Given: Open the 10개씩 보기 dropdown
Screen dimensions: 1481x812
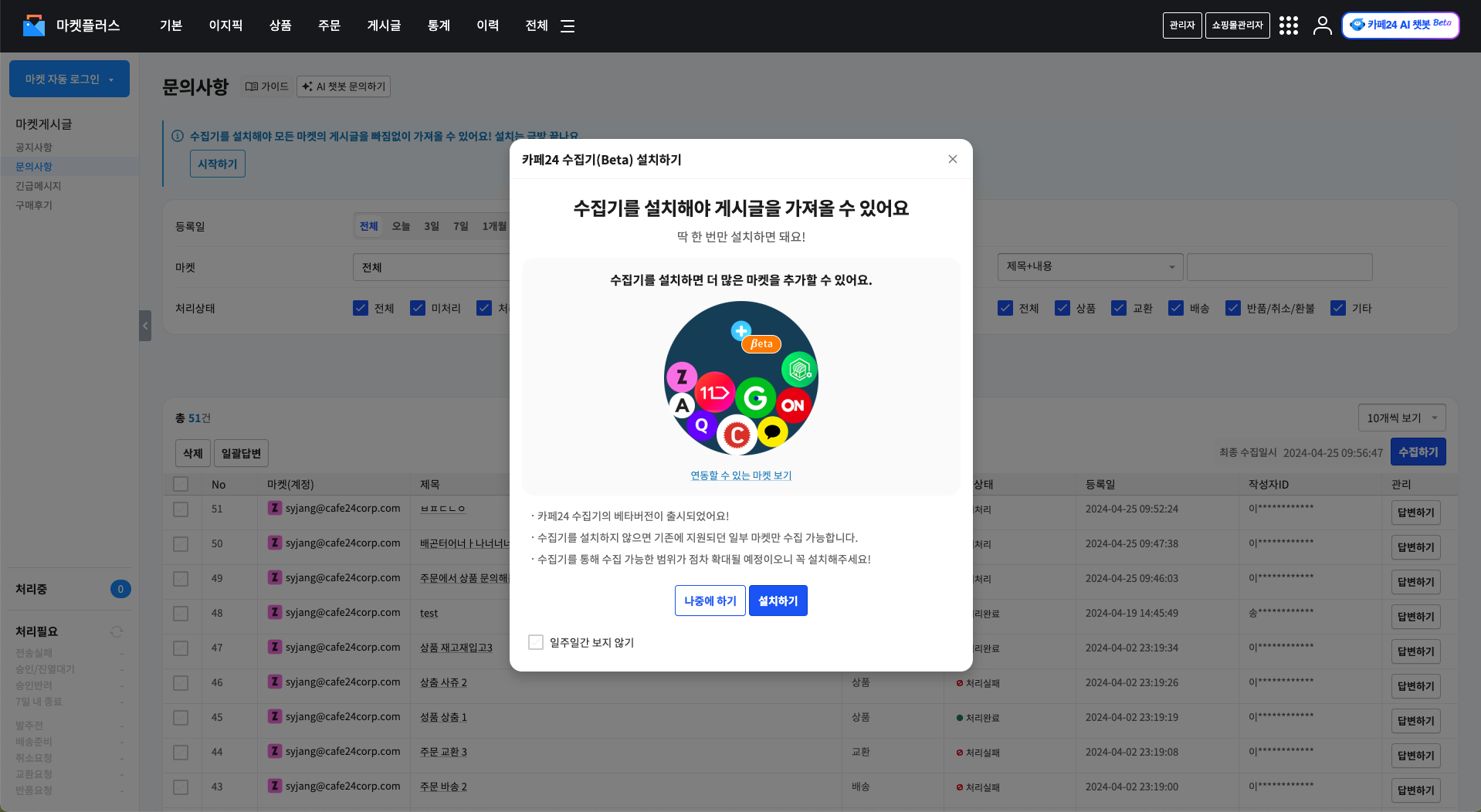Looking at the screenshot, I should [x=1401, y=418].
